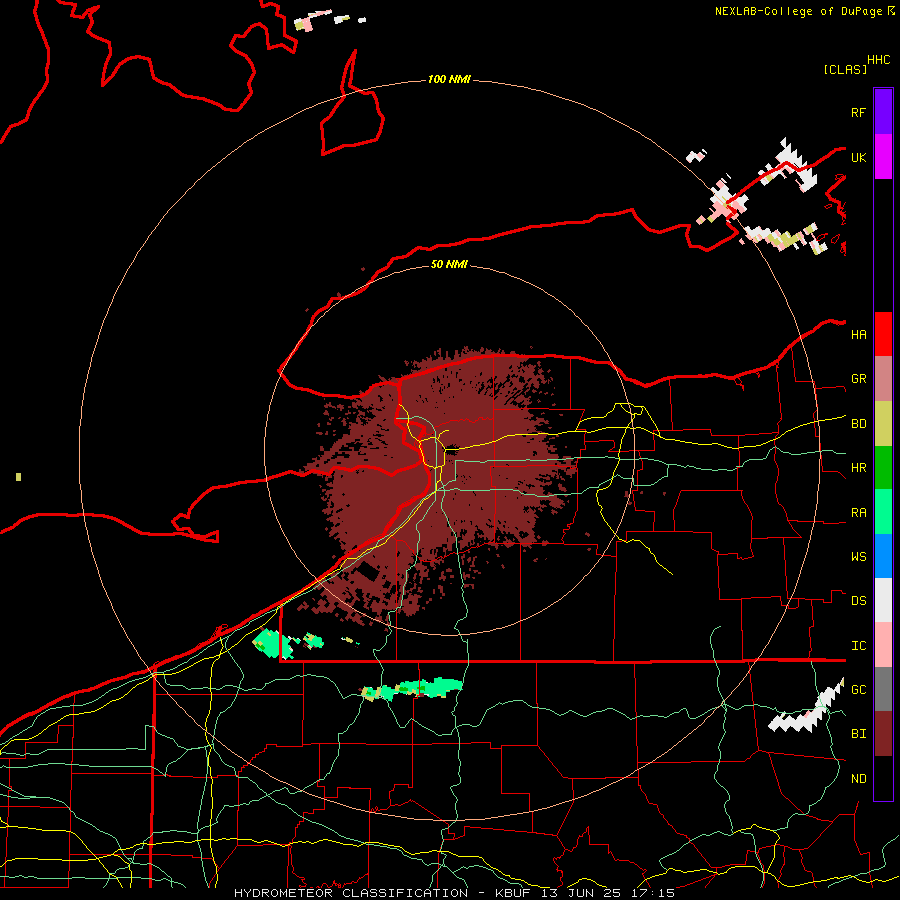Viewport: 900px width, 900px height.
Task: Select the RA bright green legend swatch
Action: tap(883, 512)
